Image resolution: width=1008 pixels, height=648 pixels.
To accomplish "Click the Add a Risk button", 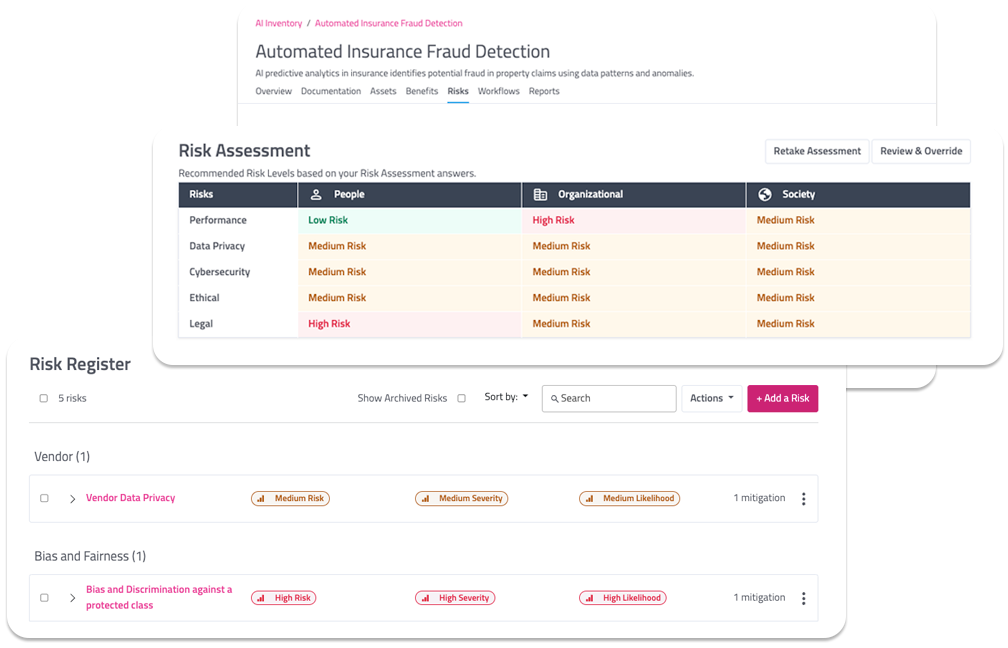I will (782, 398).
